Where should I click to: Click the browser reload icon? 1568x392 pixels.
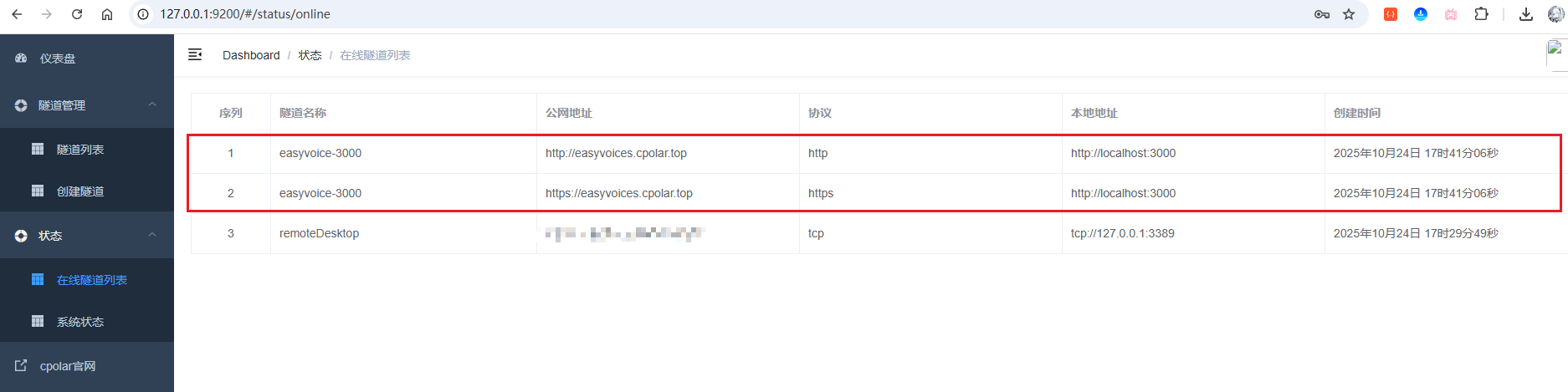click(77, 14)
